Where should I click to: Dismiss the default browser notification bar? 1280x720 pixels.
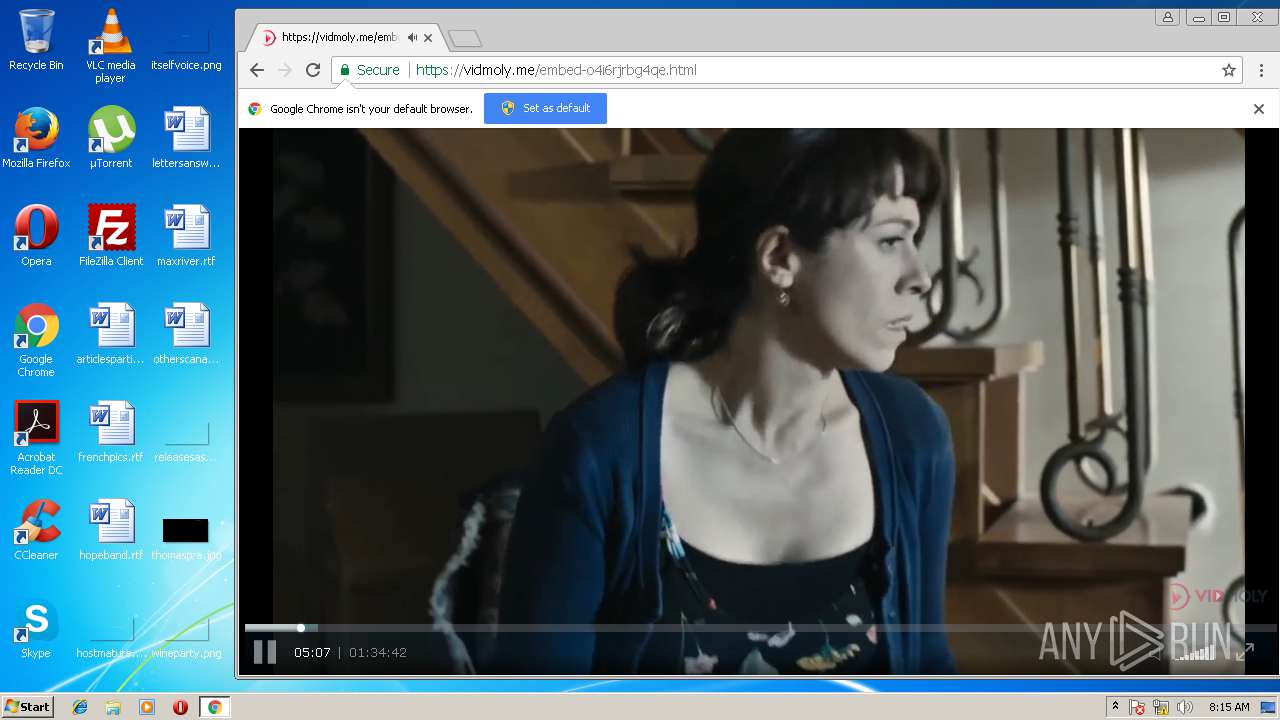coord(1259,109)
